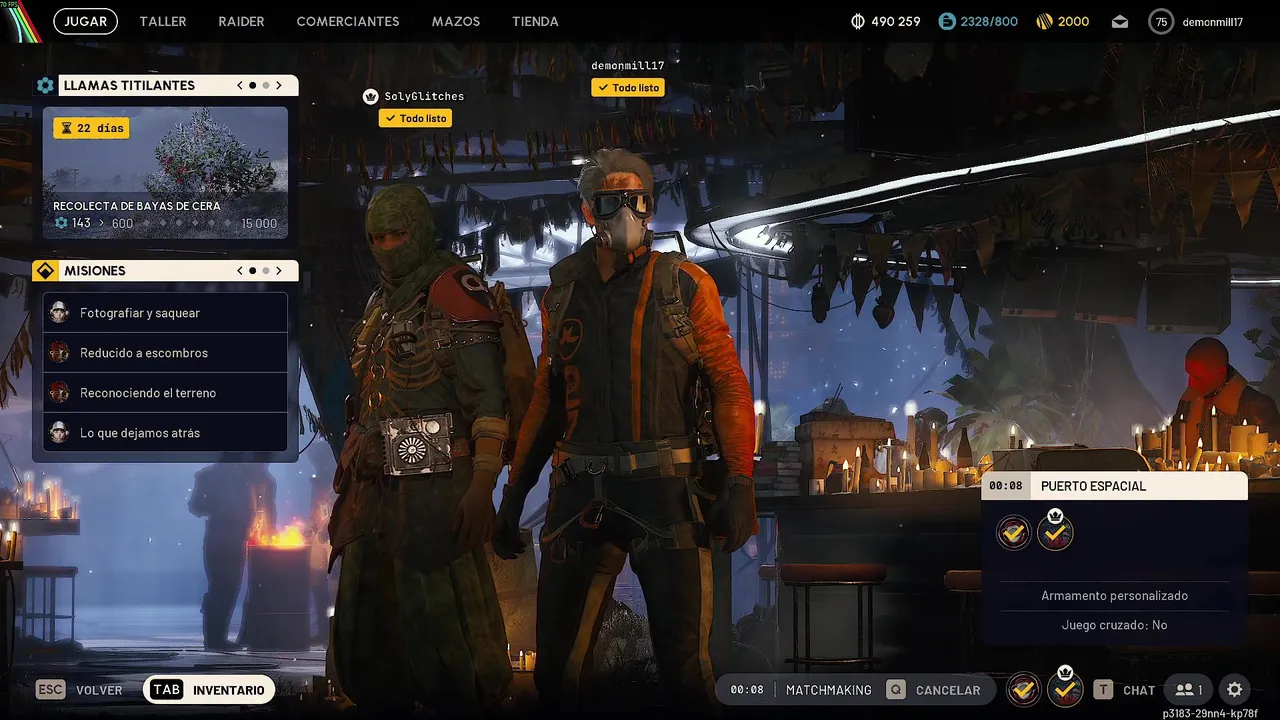Select the Fotografiar y saquear mission
Screen dimensions: 1280x720
[x=165, y=313]
